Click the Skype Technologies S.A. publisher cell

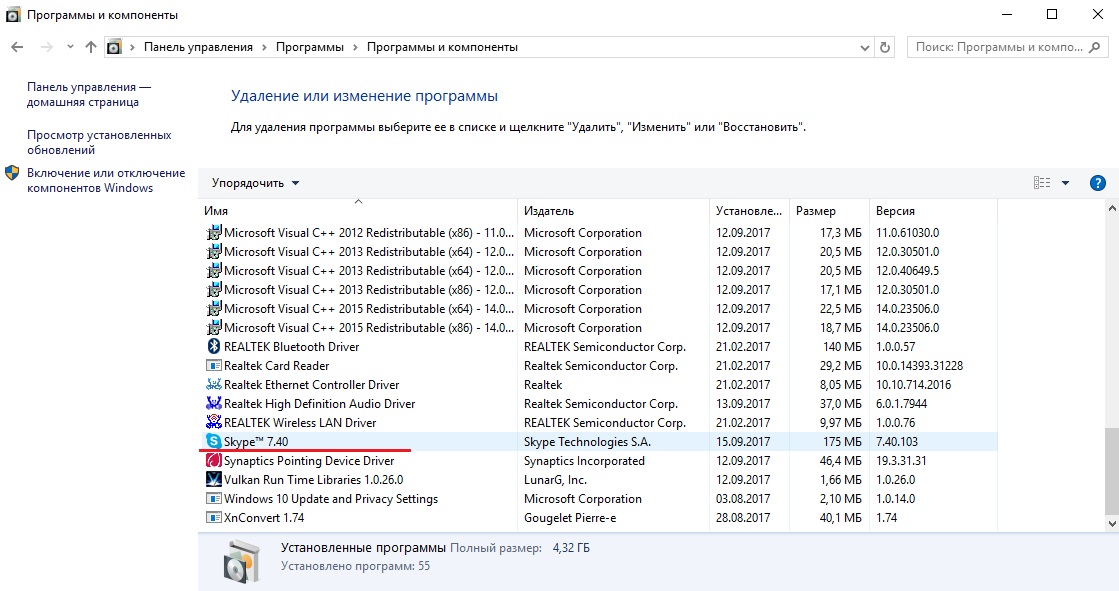[587, 442]
